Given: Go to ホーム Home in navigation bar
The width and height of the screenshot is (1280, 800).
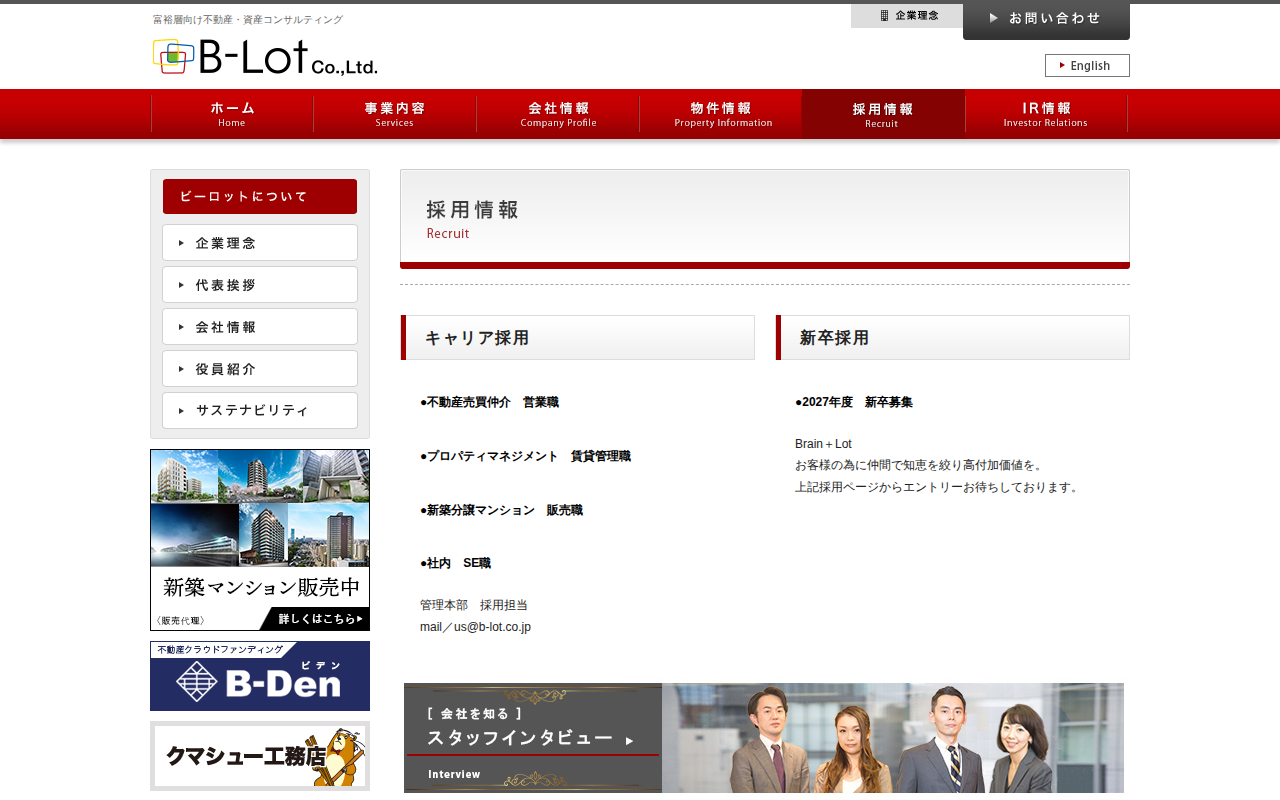Looking at the screenshot, I should [x=232, y=114].
